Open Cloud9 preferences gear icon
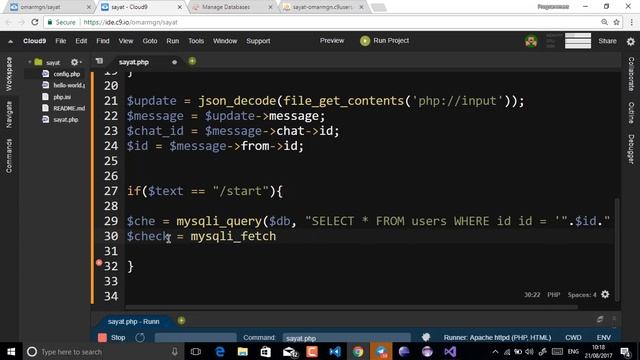This screenshot has height=360, width=640. (x=631, y=41)
